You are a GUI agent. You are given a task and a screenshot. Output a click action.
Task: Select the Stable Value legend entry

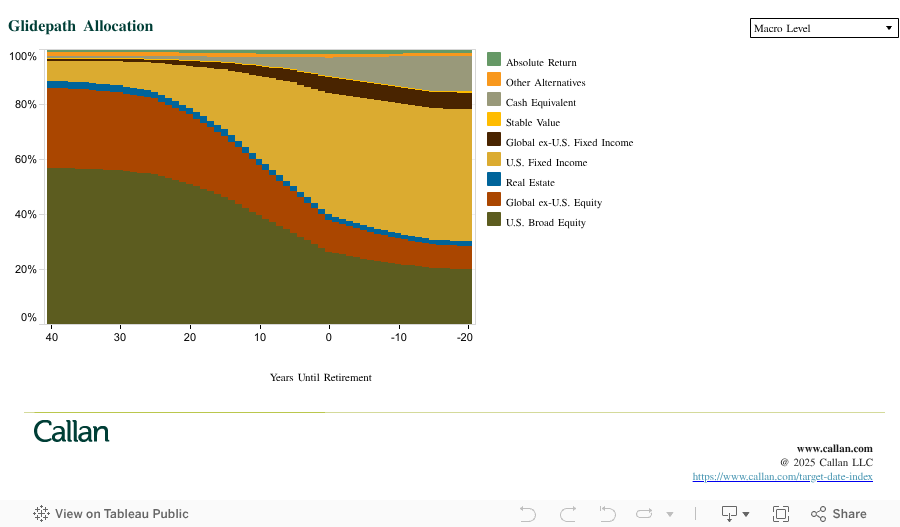(x=532, y=123)
